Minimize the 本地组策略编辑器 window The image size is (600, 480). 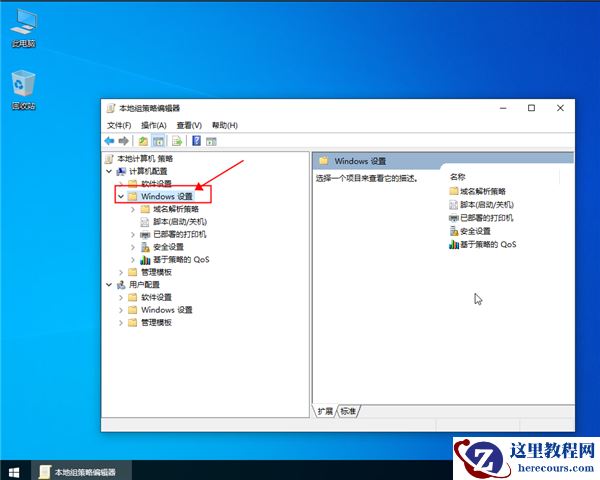click(503, 108)
